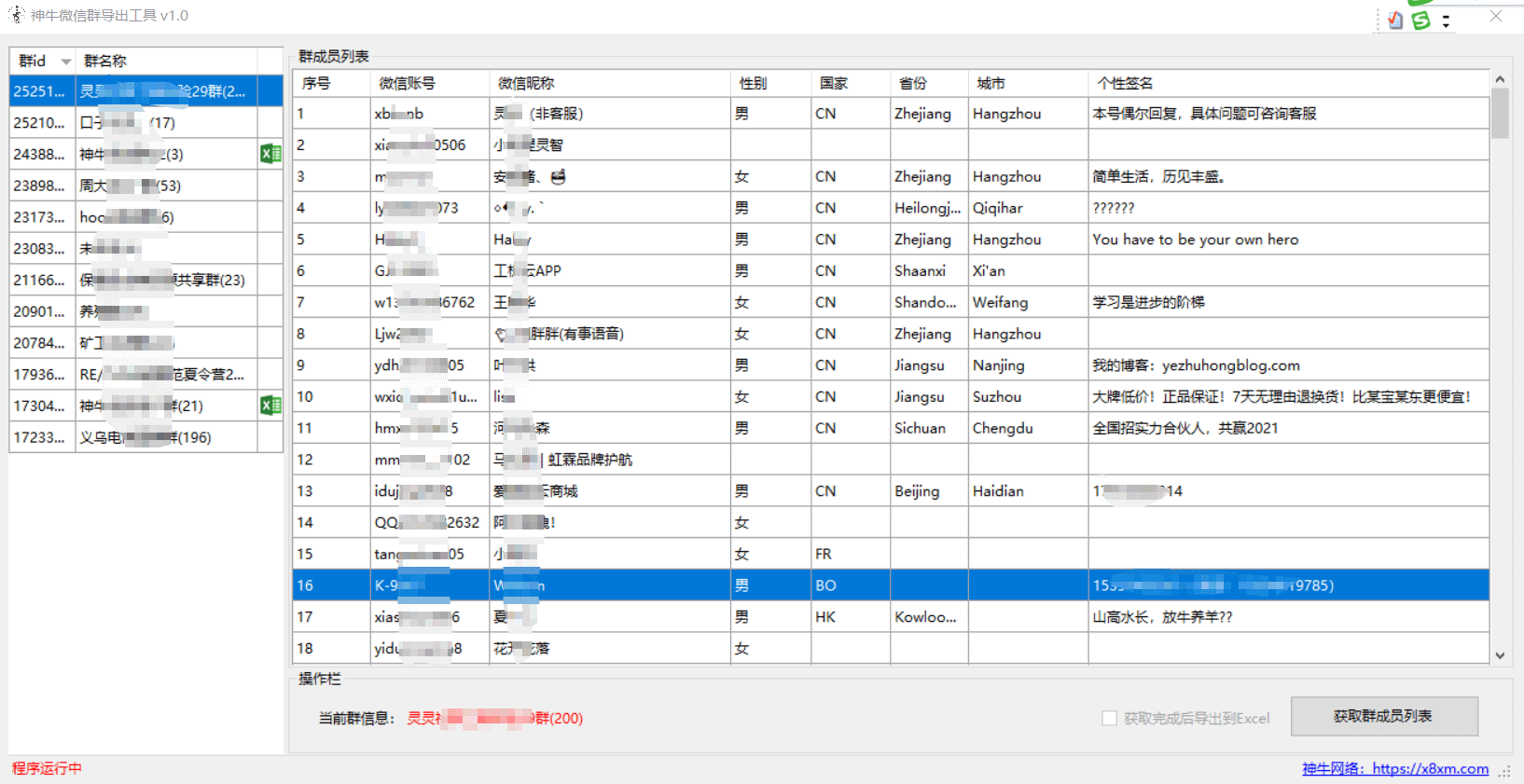Screen dimensions: 1524x784
Task: Sort by the 微信昵称 column header
Action: pyautogui.click(x=610, y=83)
